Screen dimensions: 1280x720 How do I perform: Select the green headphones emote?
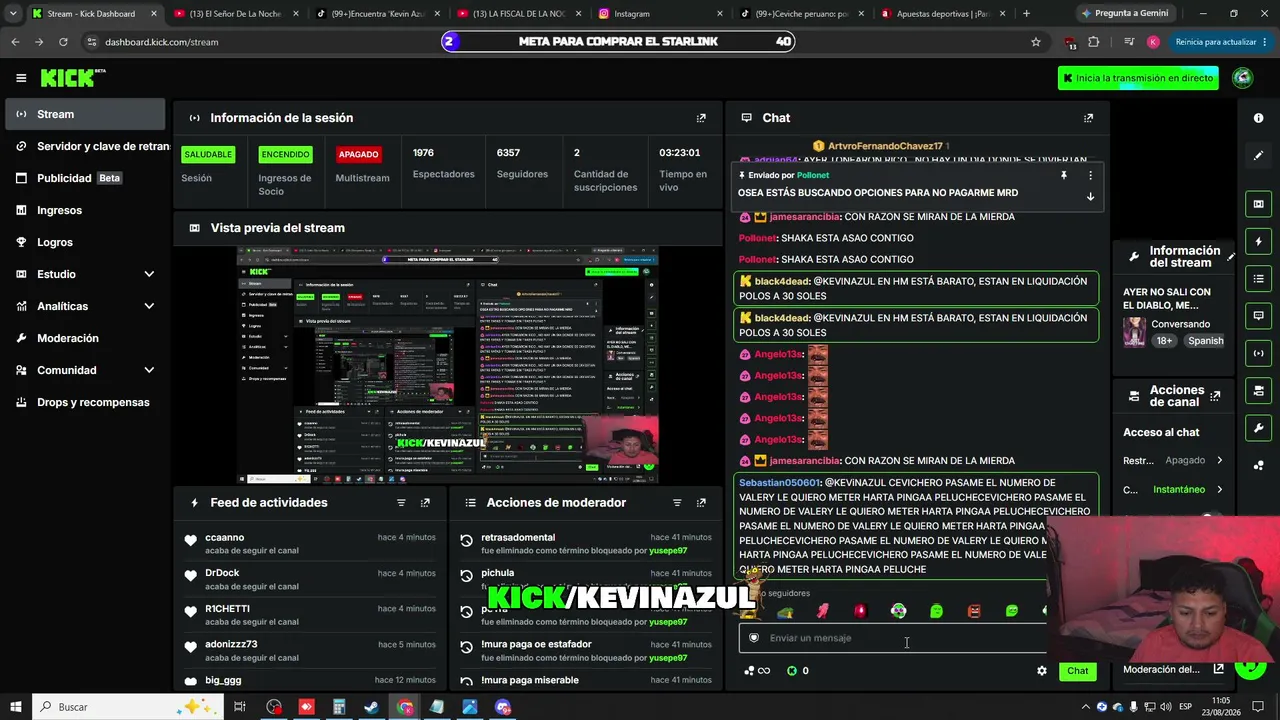tap(899, 611)
